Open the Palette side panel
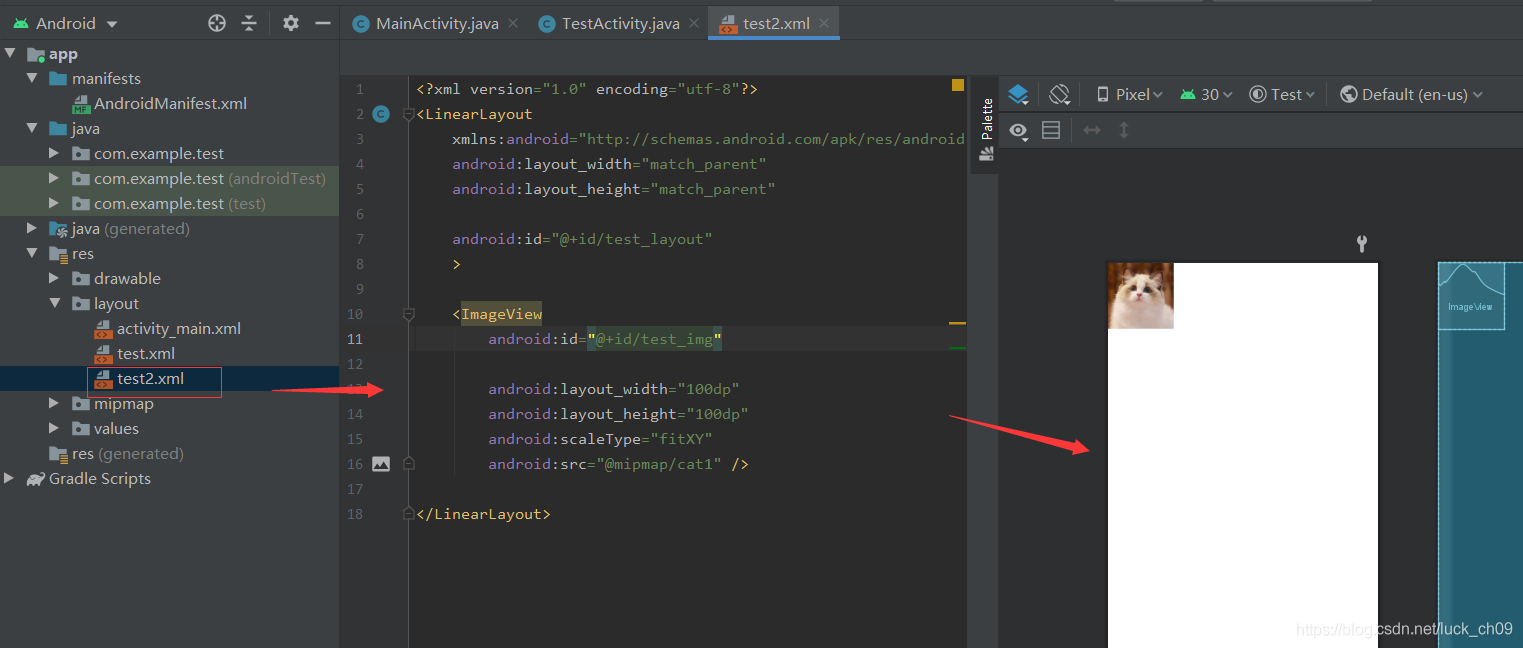This screenshot has width=1523, height=648. tap(986, 129)
